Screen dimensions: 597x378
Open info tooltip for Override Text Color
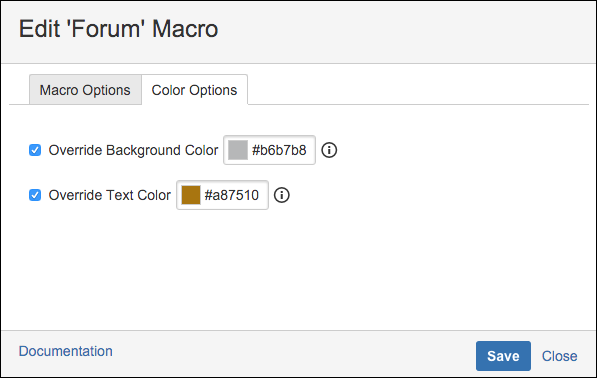[282, 195]
